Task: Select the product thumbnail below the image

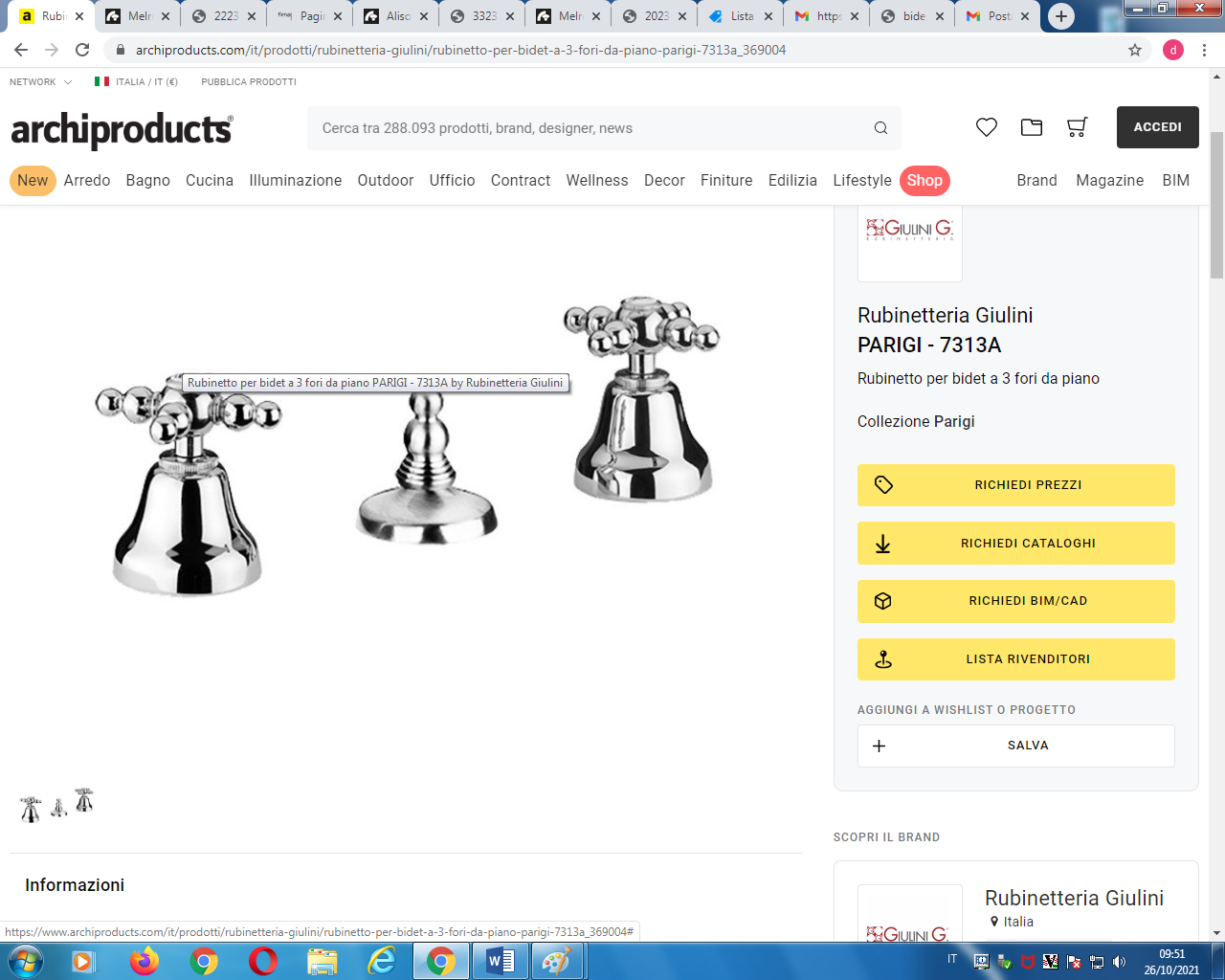Action: tap(57, 806)
